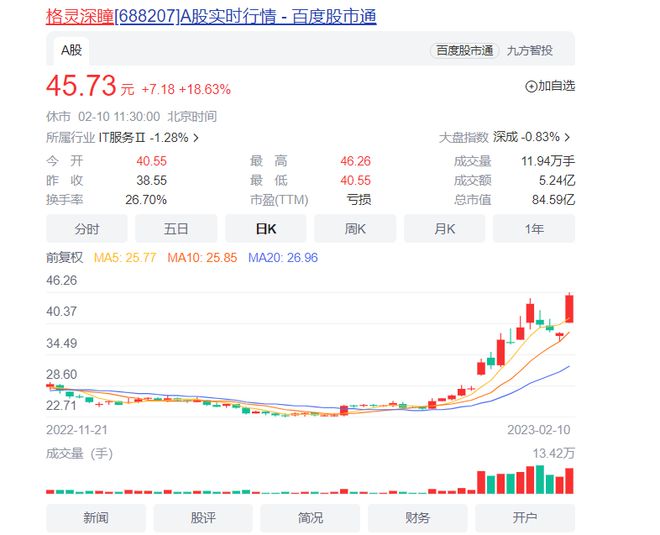Click the change value +7.18
The height and width of the screenshot is (535, 660).
click(158, 89)
